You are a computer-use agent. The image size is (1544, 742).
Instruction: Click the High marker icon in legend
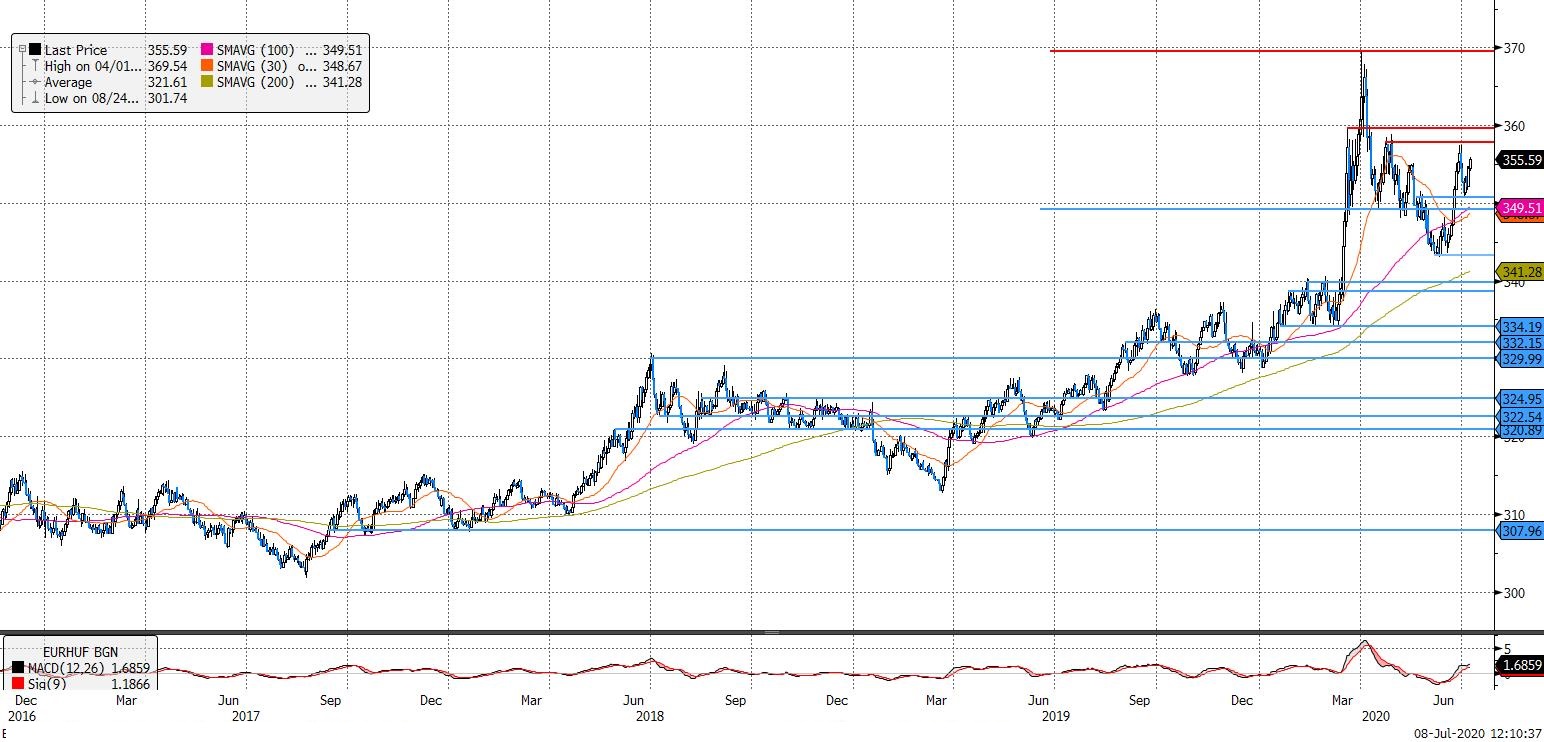point(35,66)
